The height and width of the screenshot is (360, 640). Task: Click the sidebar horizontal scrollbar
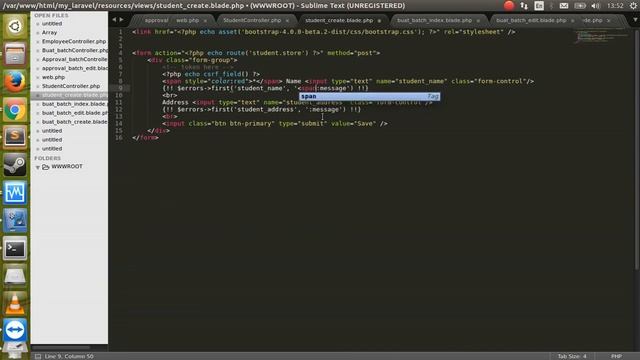pyautogui.click(x=61, y=348)
